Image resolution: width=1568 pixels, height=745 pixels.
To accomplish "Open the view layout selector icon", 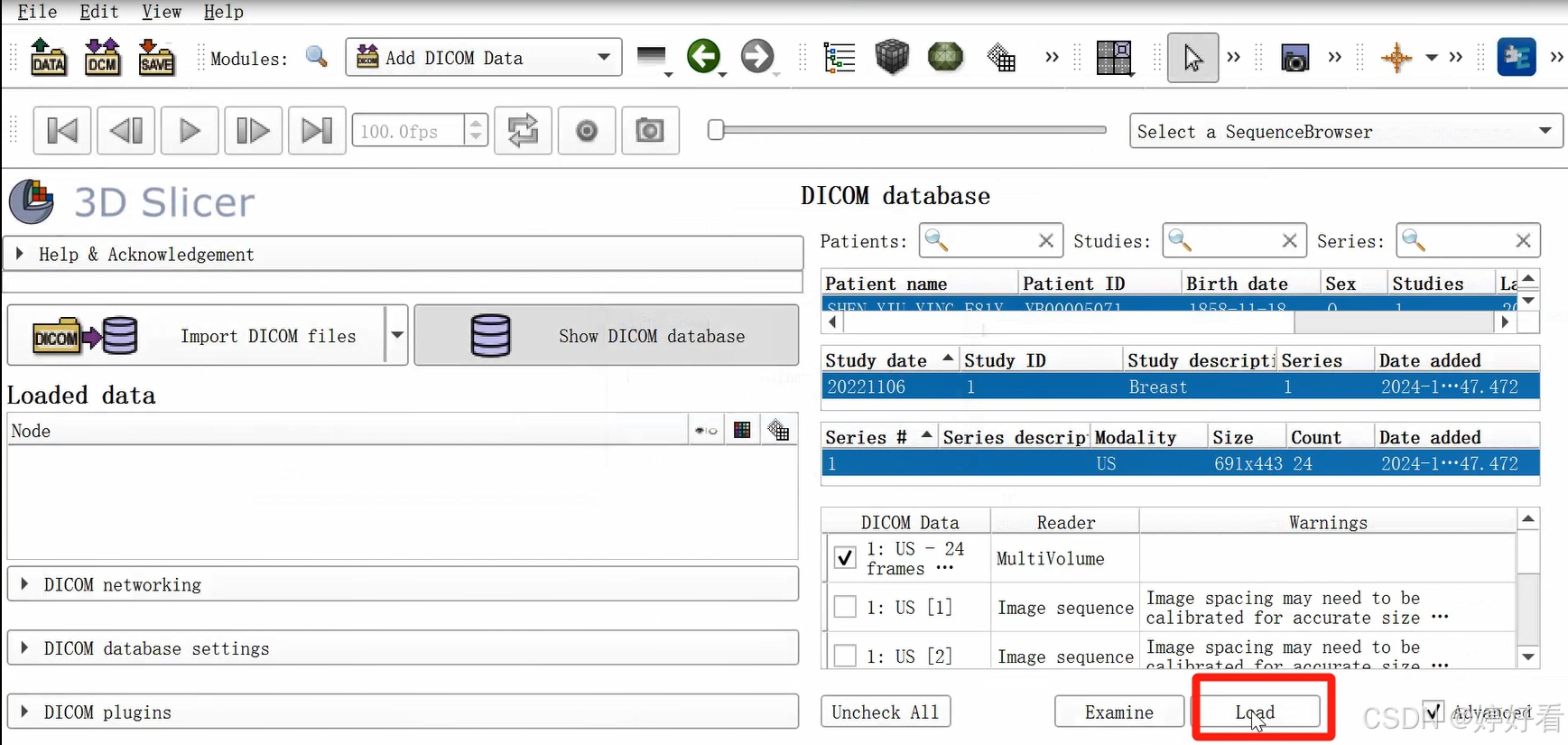I will click(x=1115, y=58).
